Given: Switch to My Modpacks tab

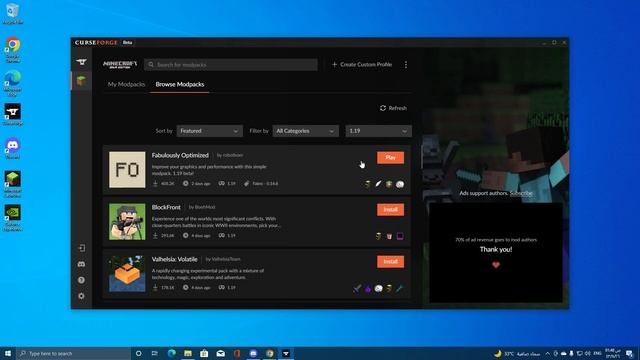Looking at the screenshot, I should coord(126,84).
